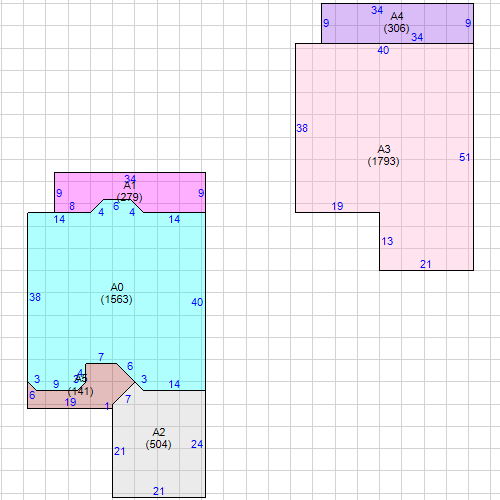Select the A3 (1793) area label

point(384,155)
